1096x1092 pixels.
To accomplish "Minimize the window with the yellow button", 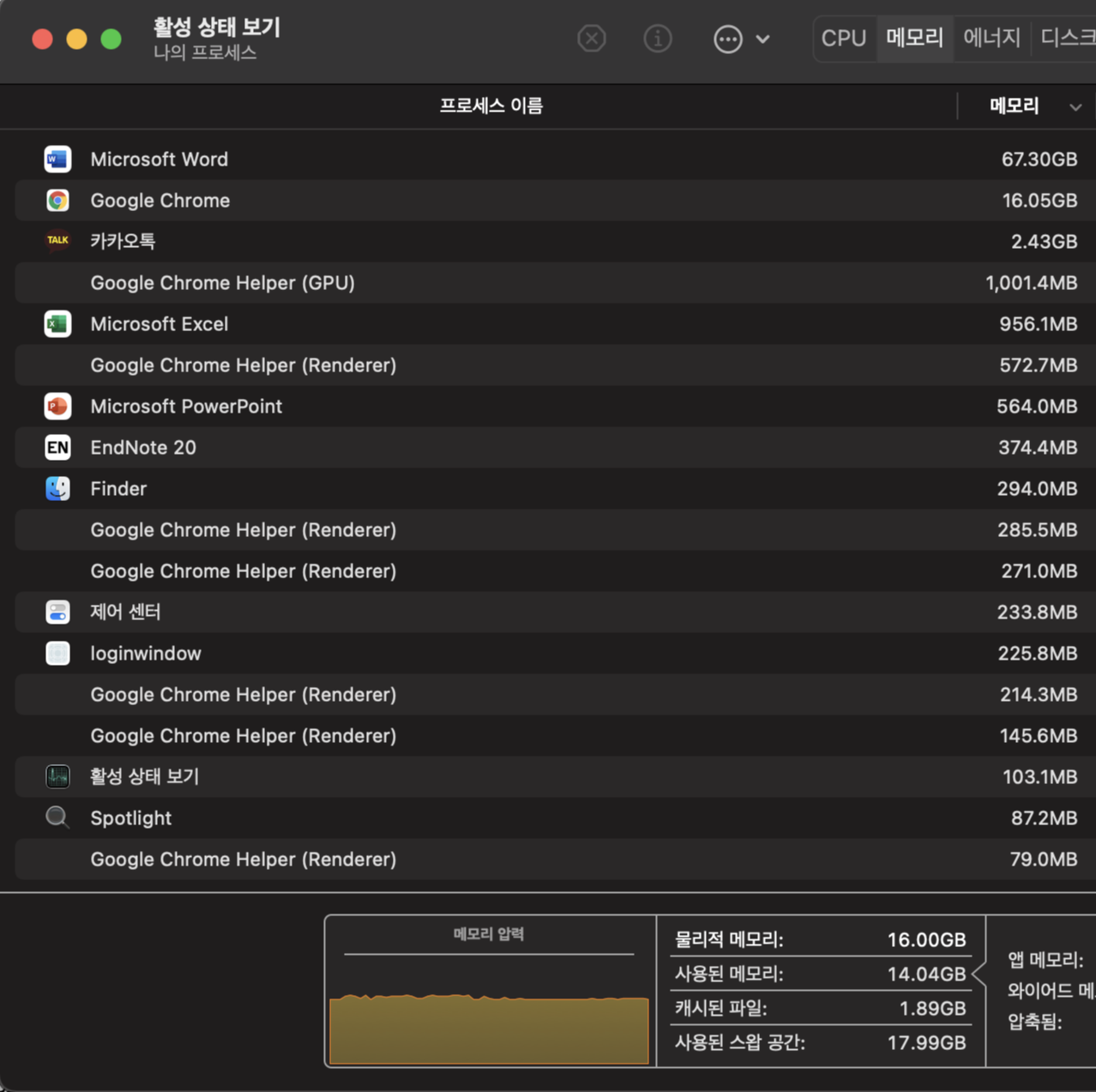I will tap(76, 39).
